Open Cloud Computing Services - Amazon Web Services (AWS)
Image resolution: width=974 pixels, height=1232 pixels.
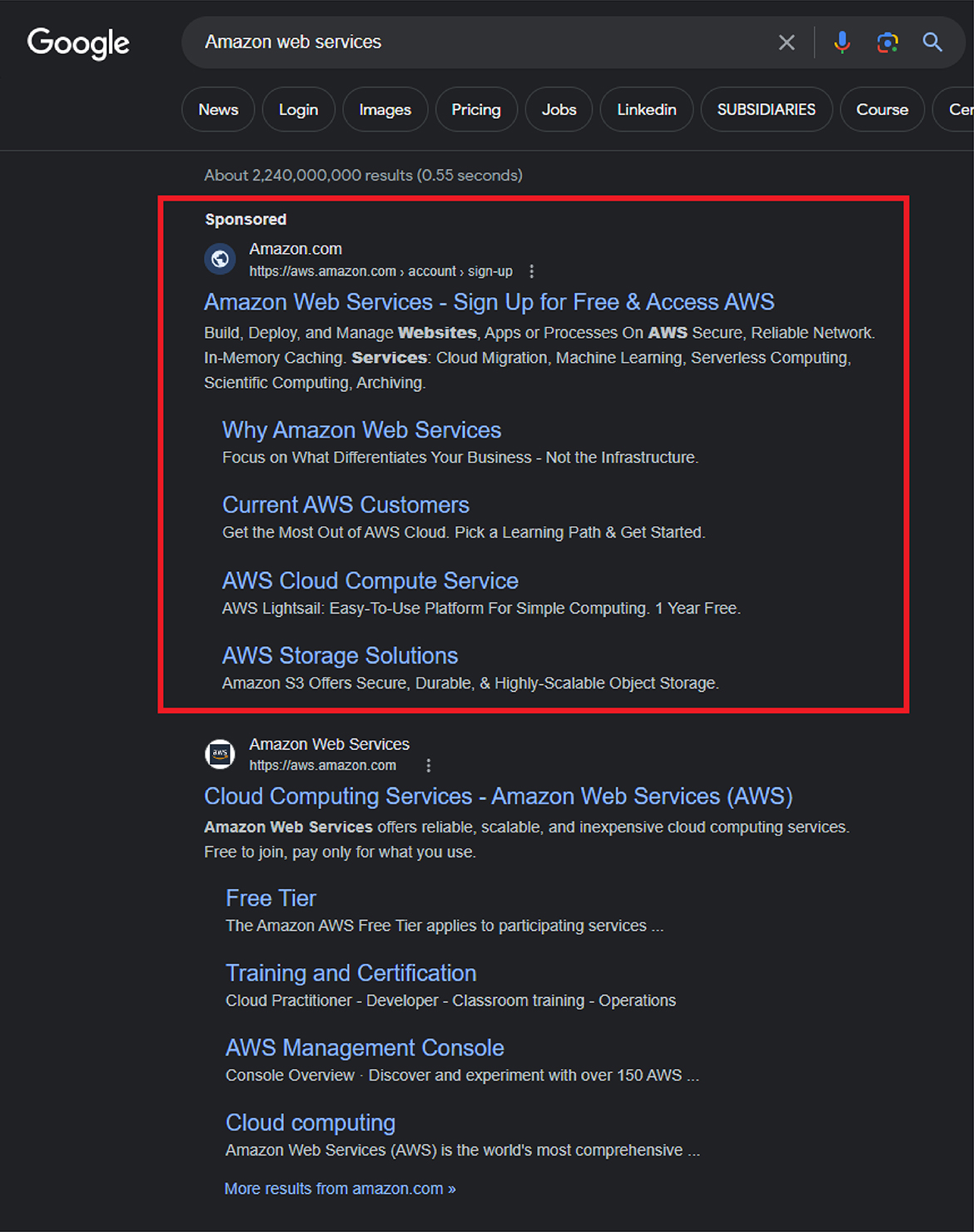(x=499, y=796)
